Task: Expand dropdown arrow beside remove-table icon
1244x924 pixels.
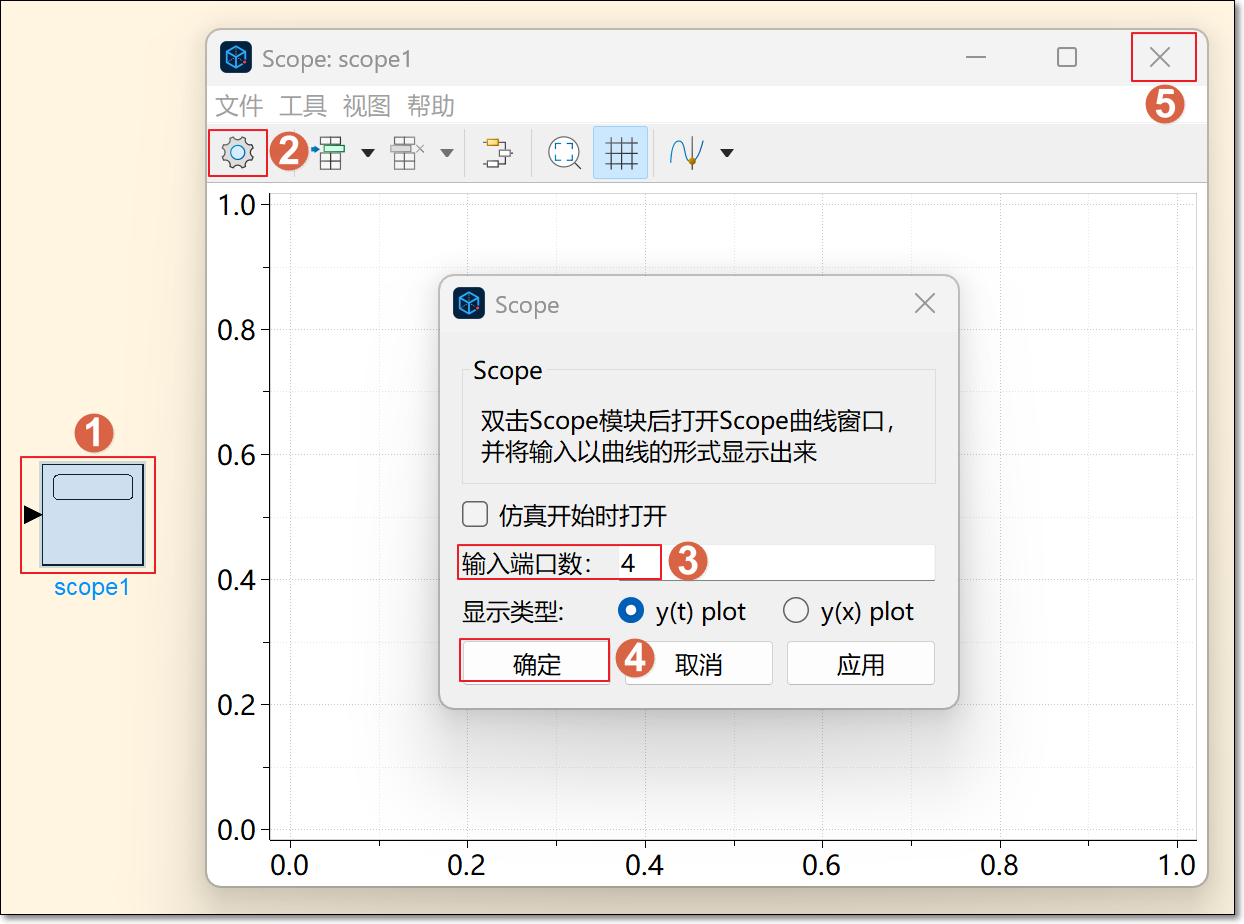Action: [447, 153]
